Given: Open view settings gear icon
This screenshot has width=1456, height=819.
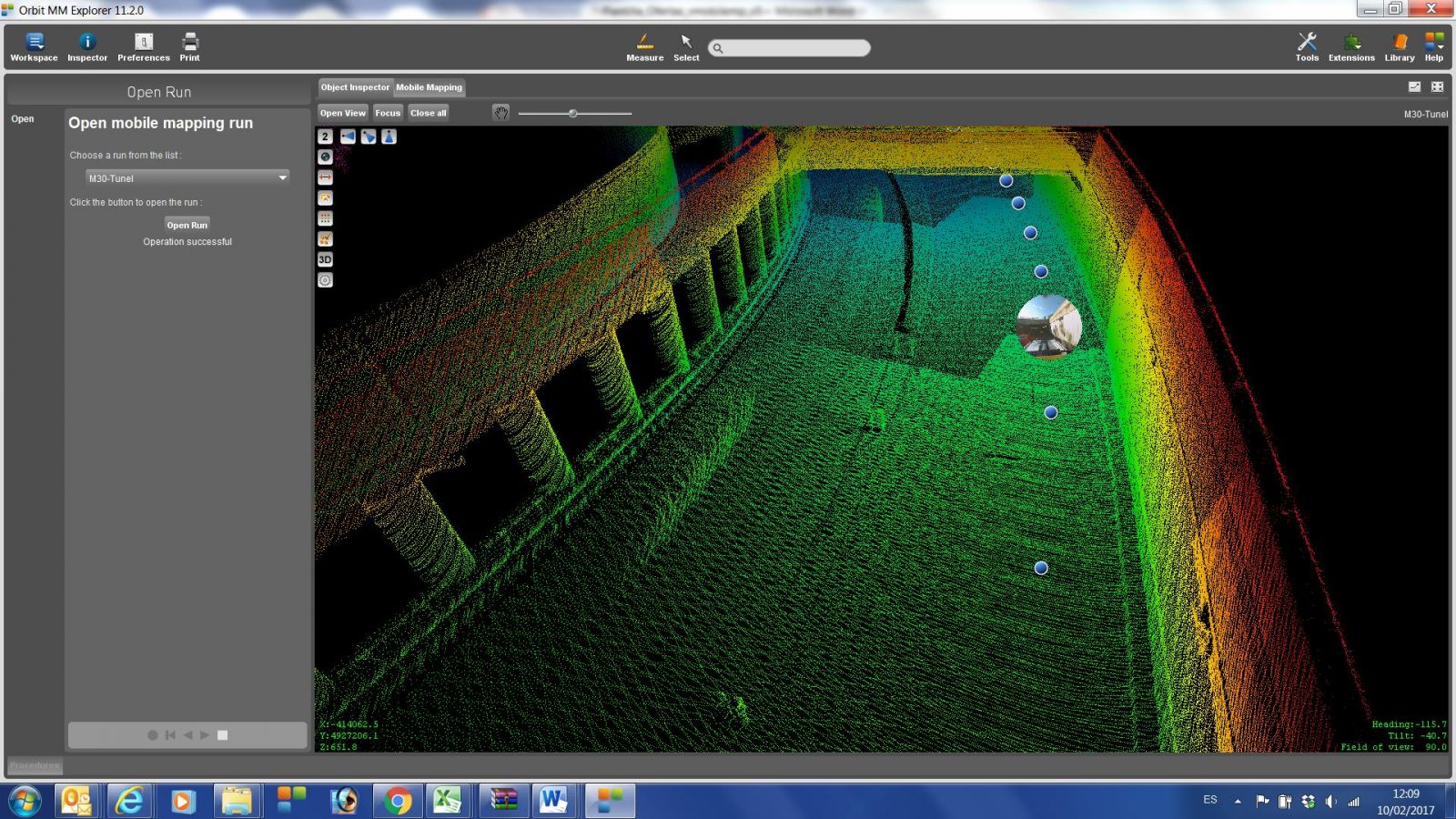Looking at the screenshot, I should [x=325, y=280].
